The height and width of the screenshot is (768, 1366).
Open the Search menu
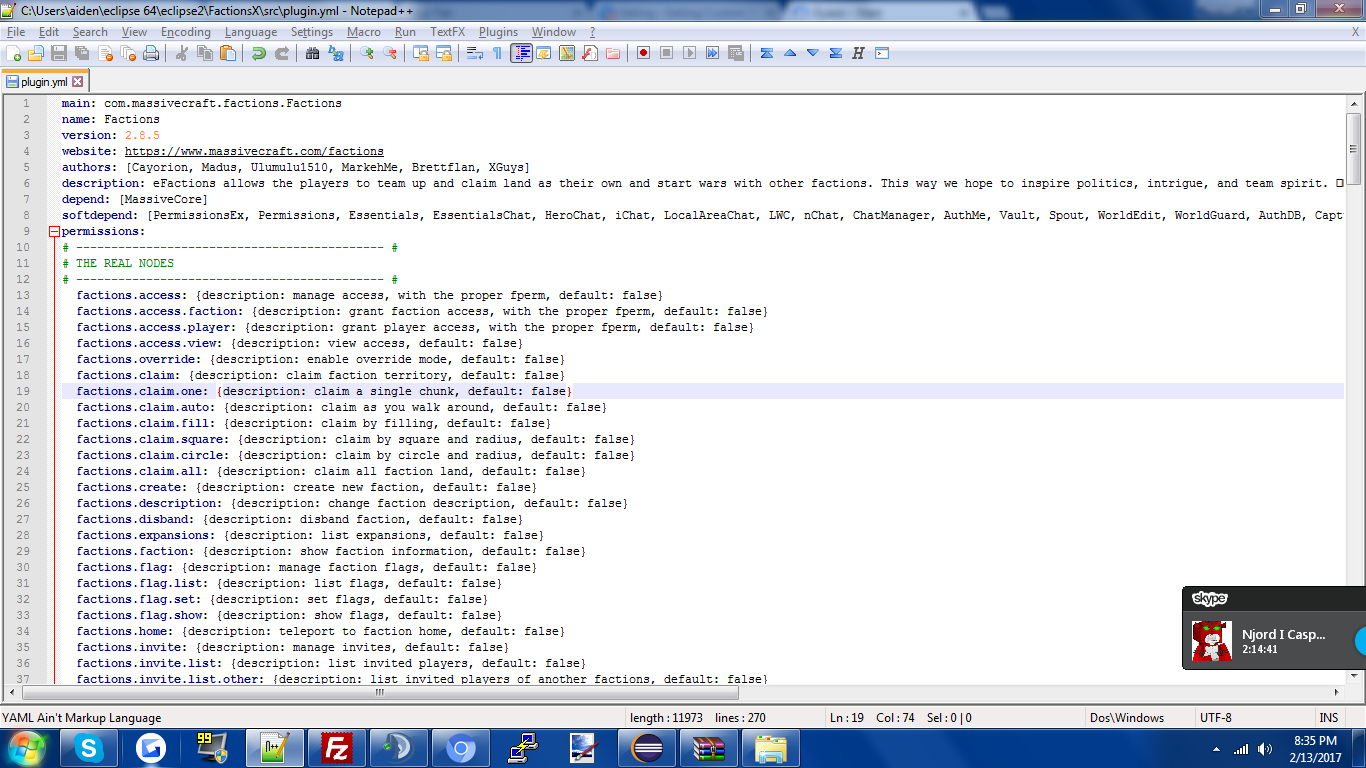tap(90, 32)
